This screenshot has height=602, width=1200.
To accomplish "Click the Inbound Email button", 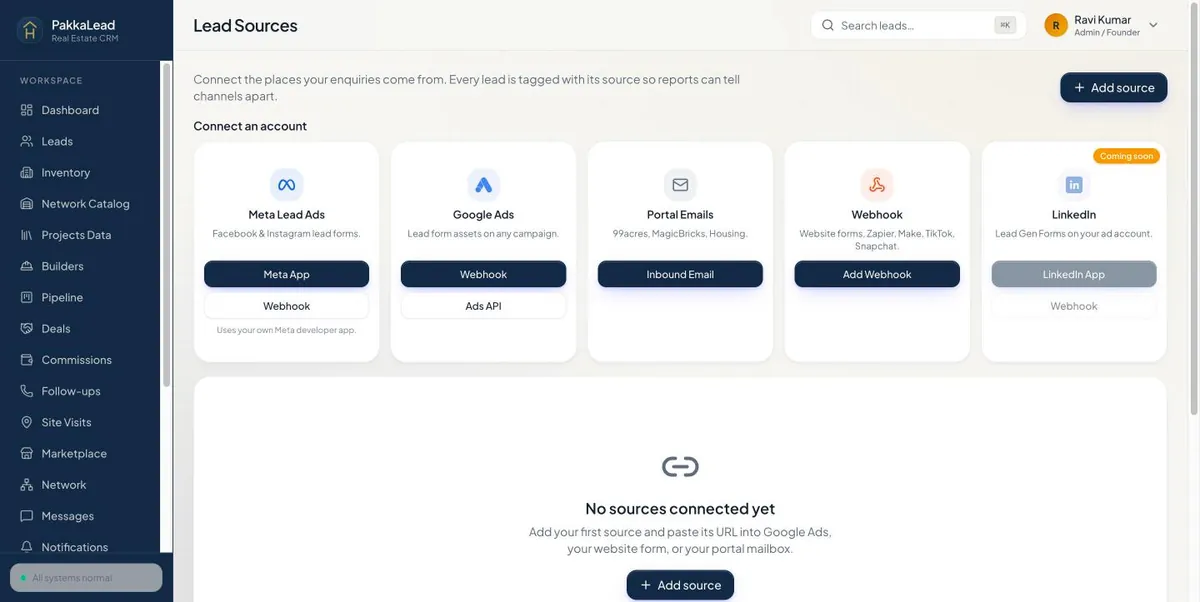I will click(x=680, y=274).
